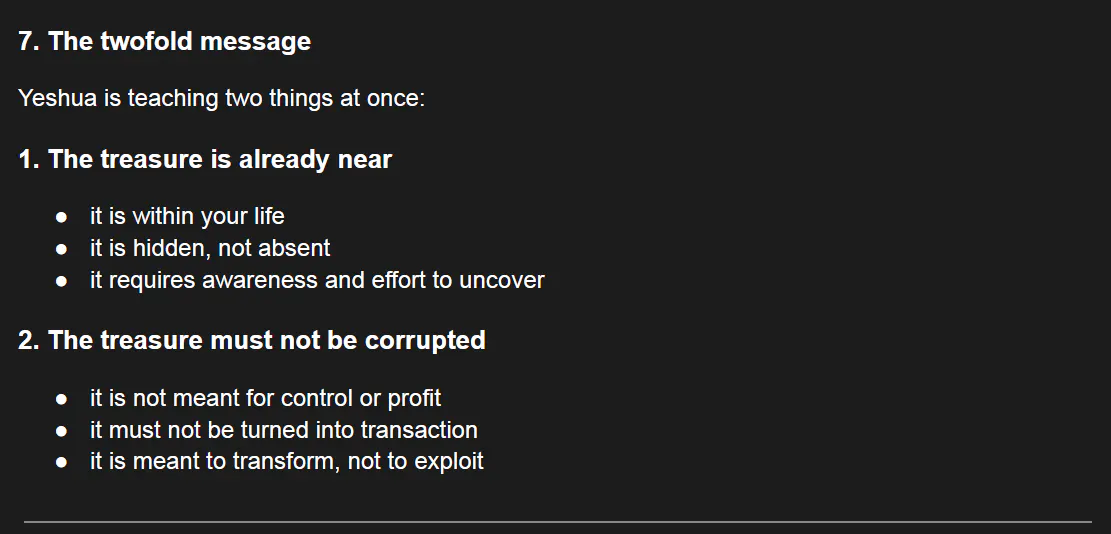The image size is (1111, 534).
Task: Click the bullet dot before "it is hidden, not absent"
Action: [x=62, y=249]
